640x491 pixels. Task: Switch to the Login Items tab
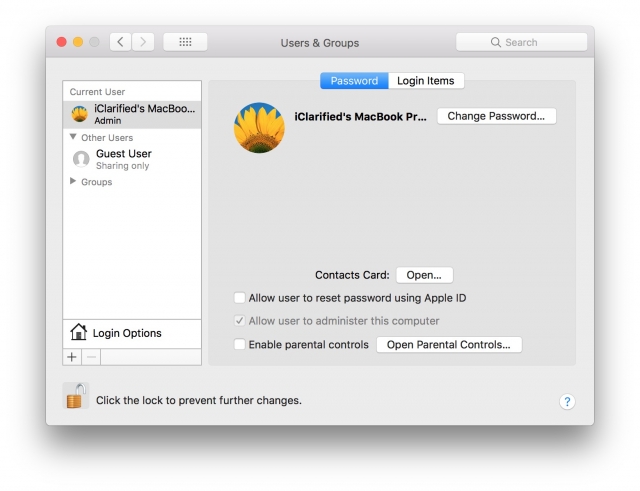point(425,81)
